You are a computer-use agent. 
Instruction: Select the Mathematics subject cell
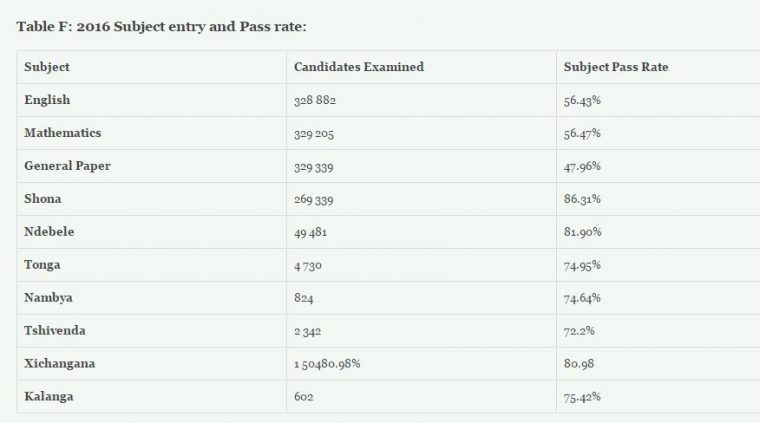62,133
